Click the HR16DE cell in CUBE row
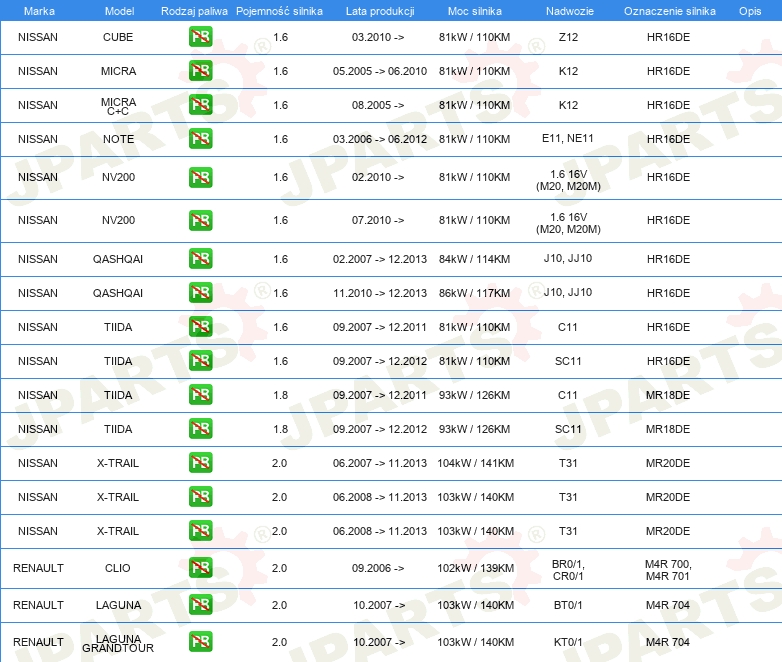This screenshot has height=662, width=782. 668,37
